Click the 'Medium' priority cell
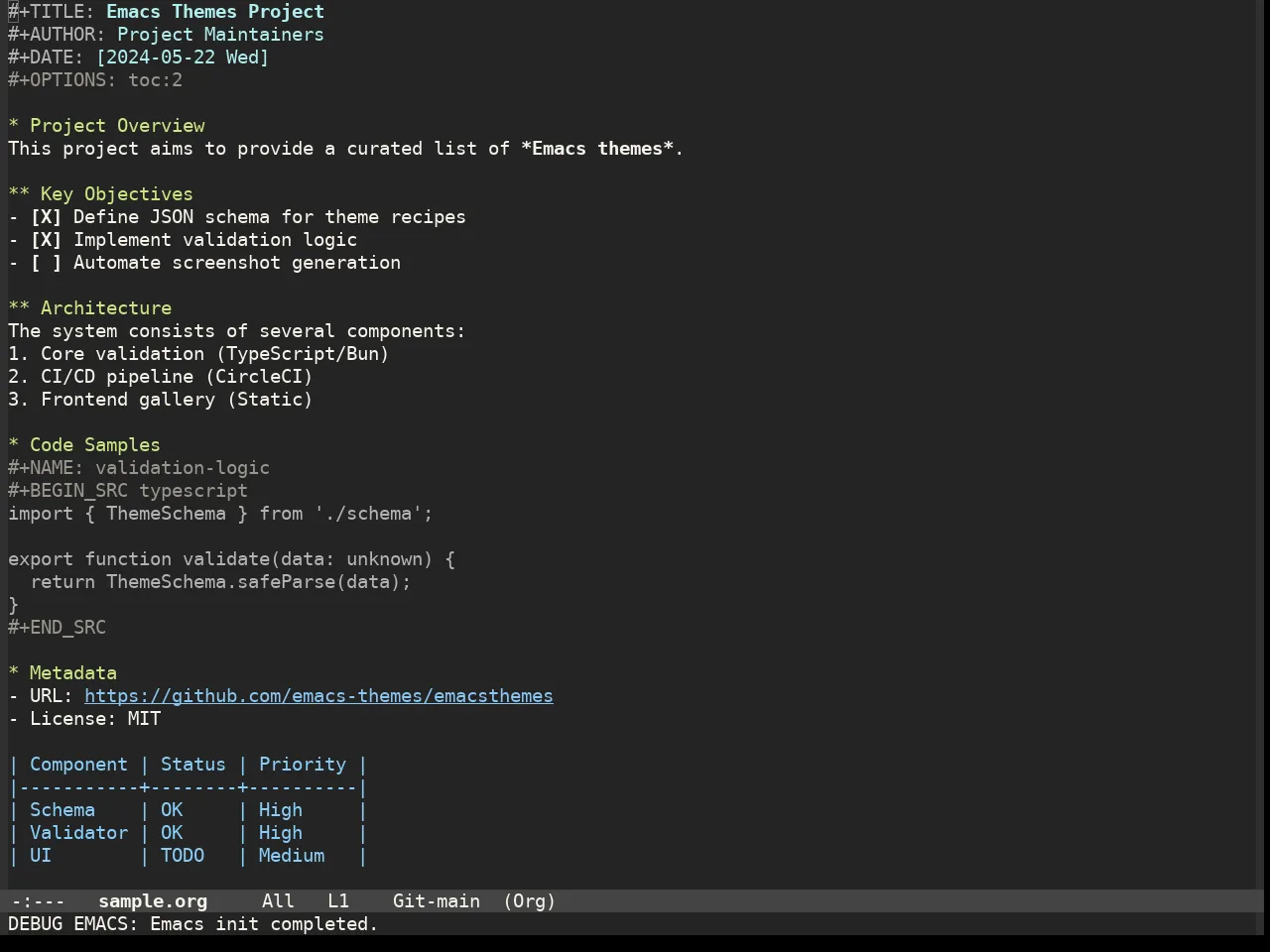Image resolution: width=1270 pixels, height=952 pixels. (292, 856)
